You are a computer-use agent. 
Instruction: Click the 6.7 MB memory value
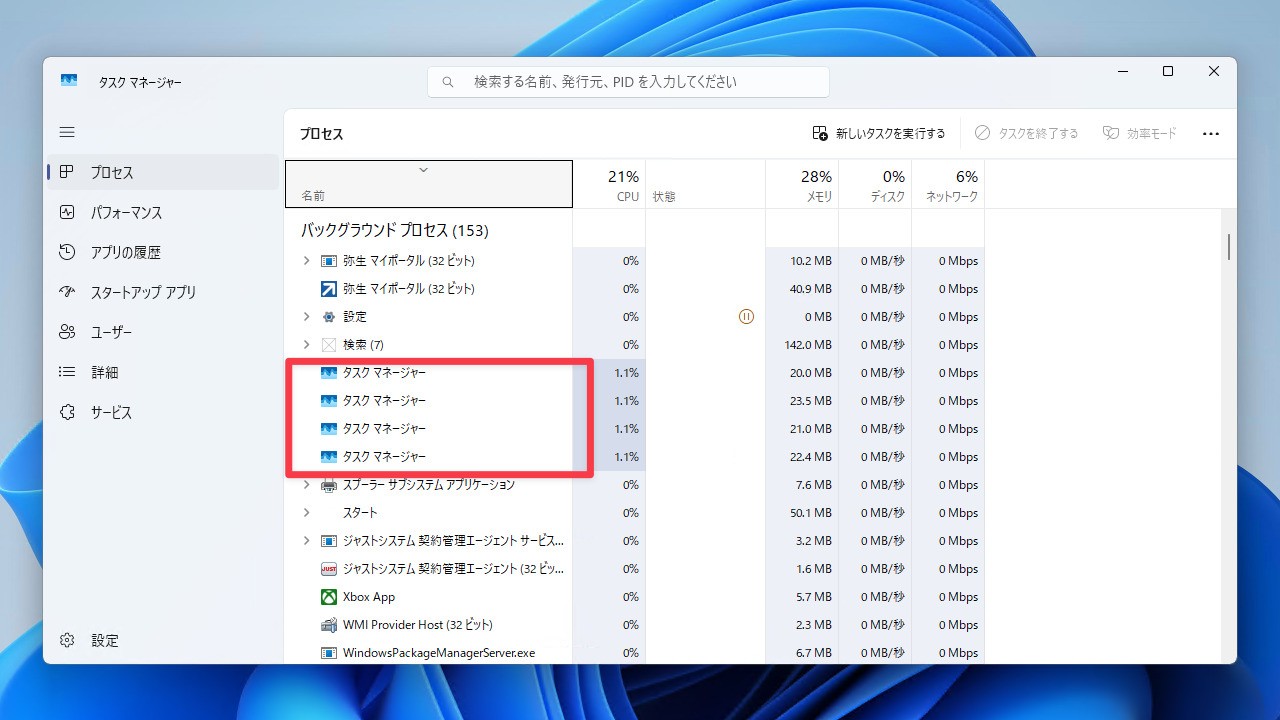click(x=814, y=653)
